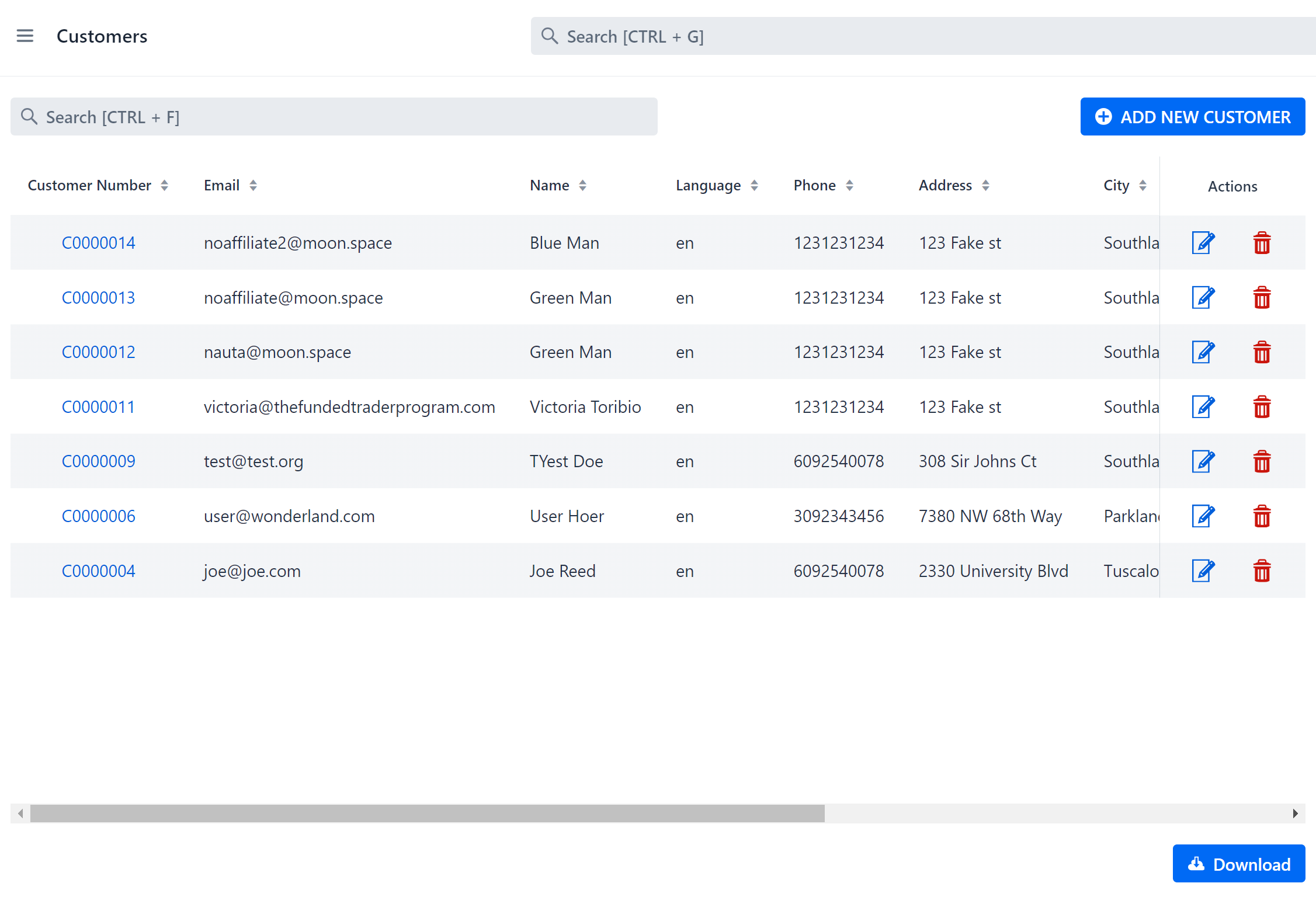
Task: Toggle sorting on the City column
Action: click(x=1143, y=185)
